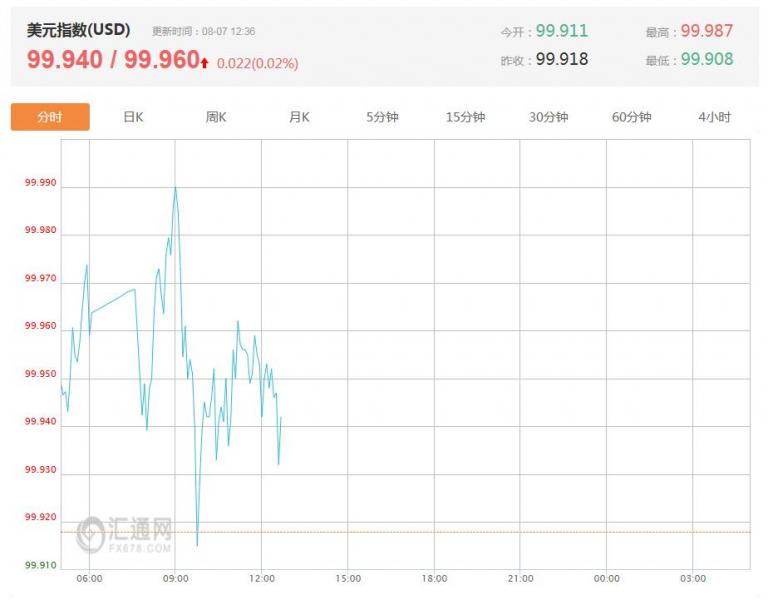Click the 今开 99.911 open value
This screenshot has height=600, width=768.
tap(562, 31)
